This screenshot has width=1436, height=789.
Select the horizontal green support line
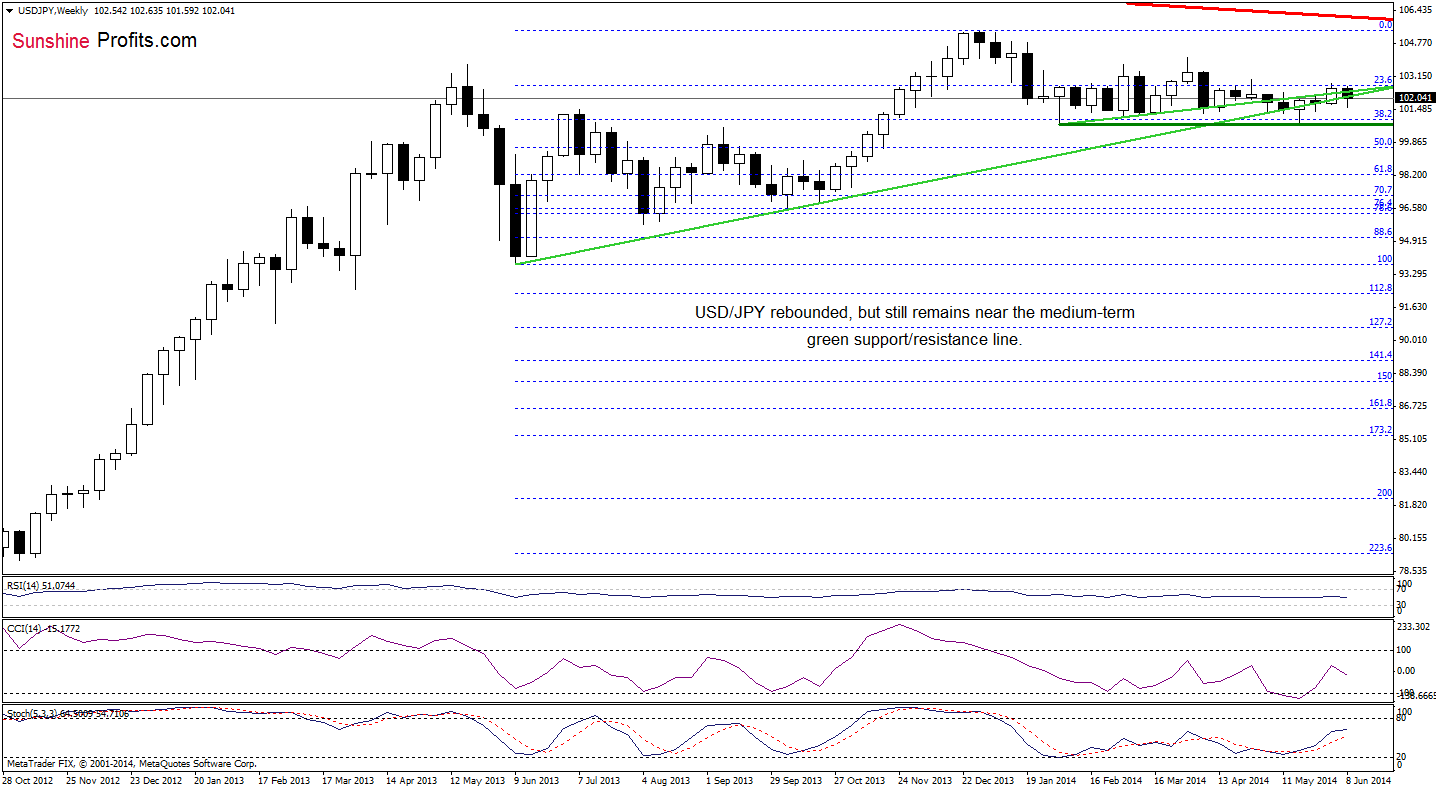pos(1226,124)
